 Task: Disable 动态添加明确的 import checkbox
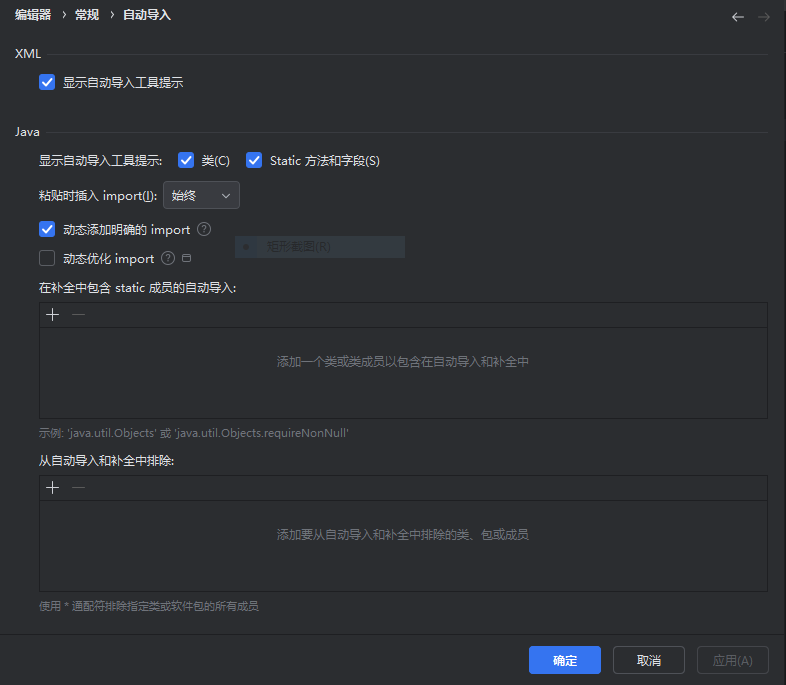coord(47,230)
